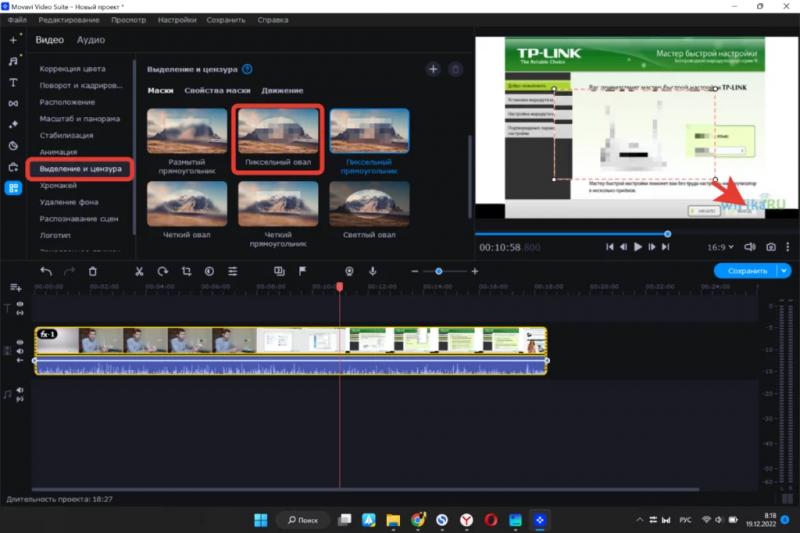Screen dimensions: 800x533
Task: Select the Хромакей tool in the list
Action: tap(58, 185)
